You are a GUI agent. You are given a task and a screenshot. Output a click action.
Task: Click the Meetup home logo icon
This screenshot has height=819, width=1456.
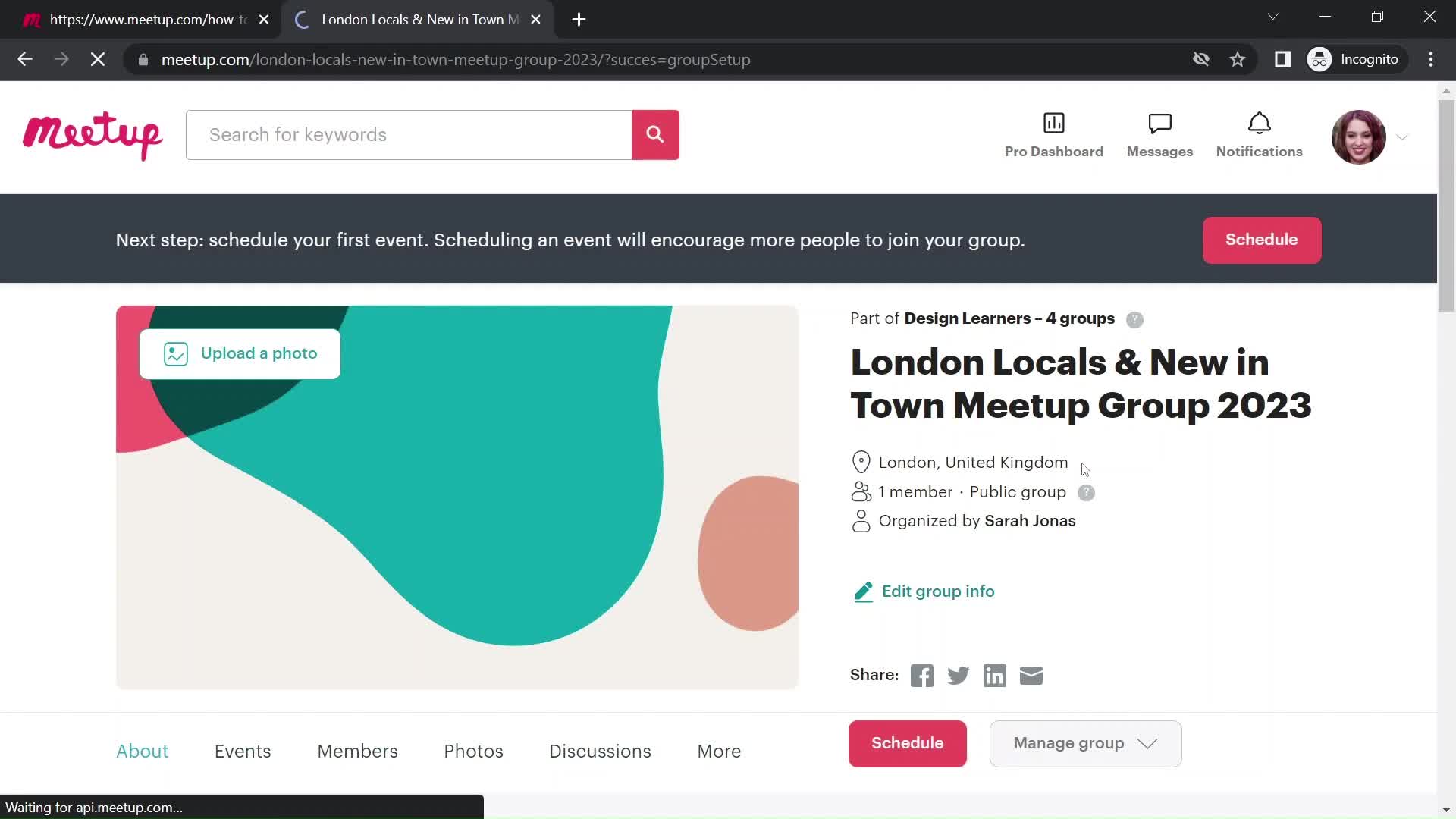coord(92,135)
